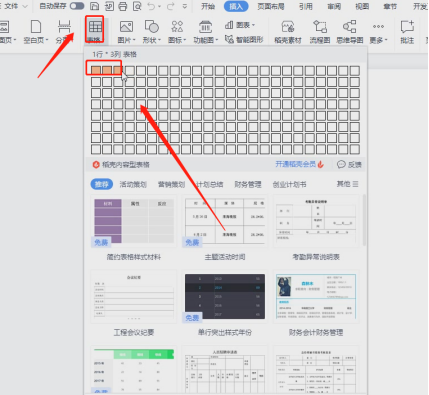Go to the 引用 ribbon tab
This screenshot has height=395, width=429.
[x=306, y=6]
